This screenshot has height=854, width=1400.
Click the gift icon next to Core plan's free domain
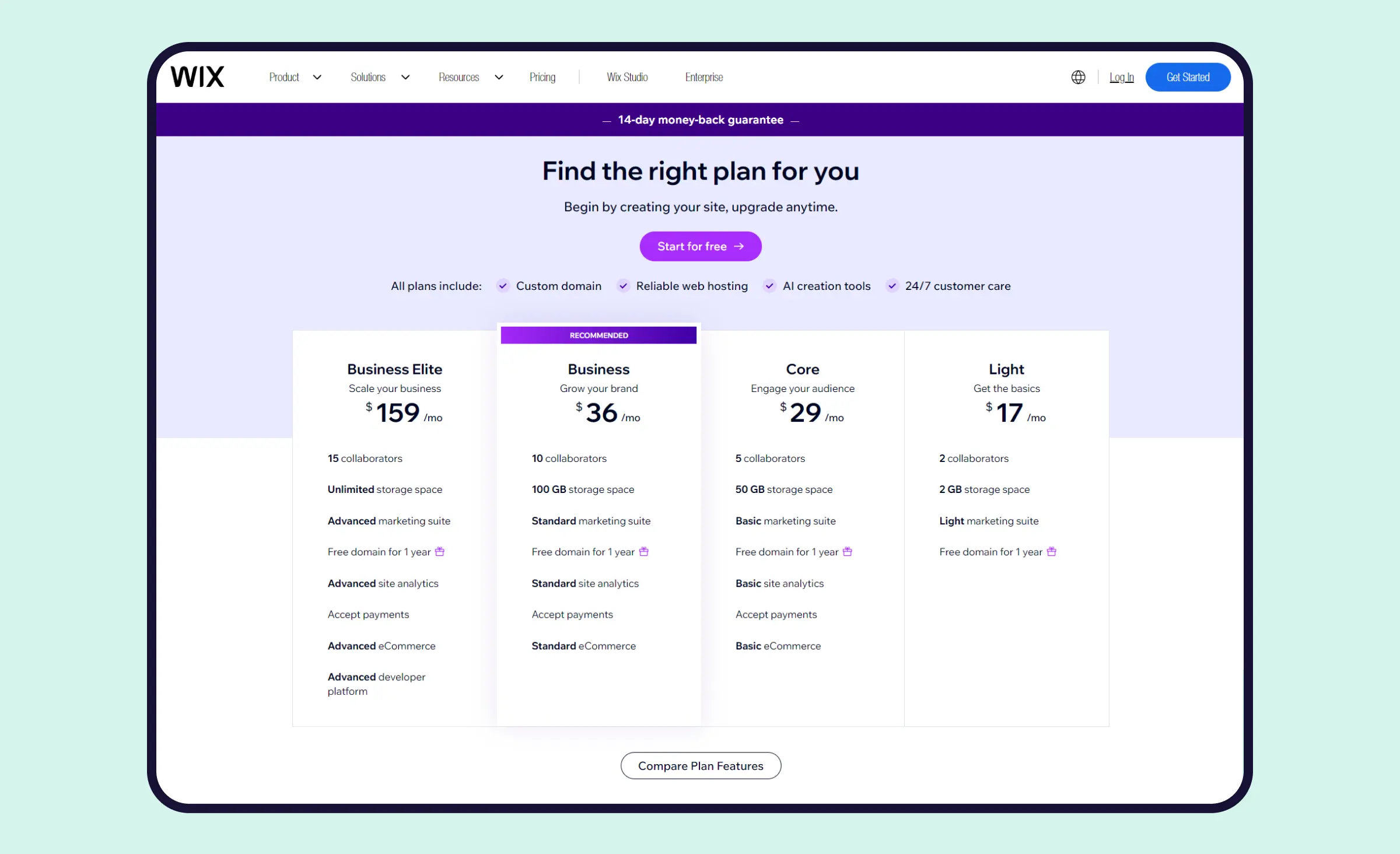(x=848, y=551)
